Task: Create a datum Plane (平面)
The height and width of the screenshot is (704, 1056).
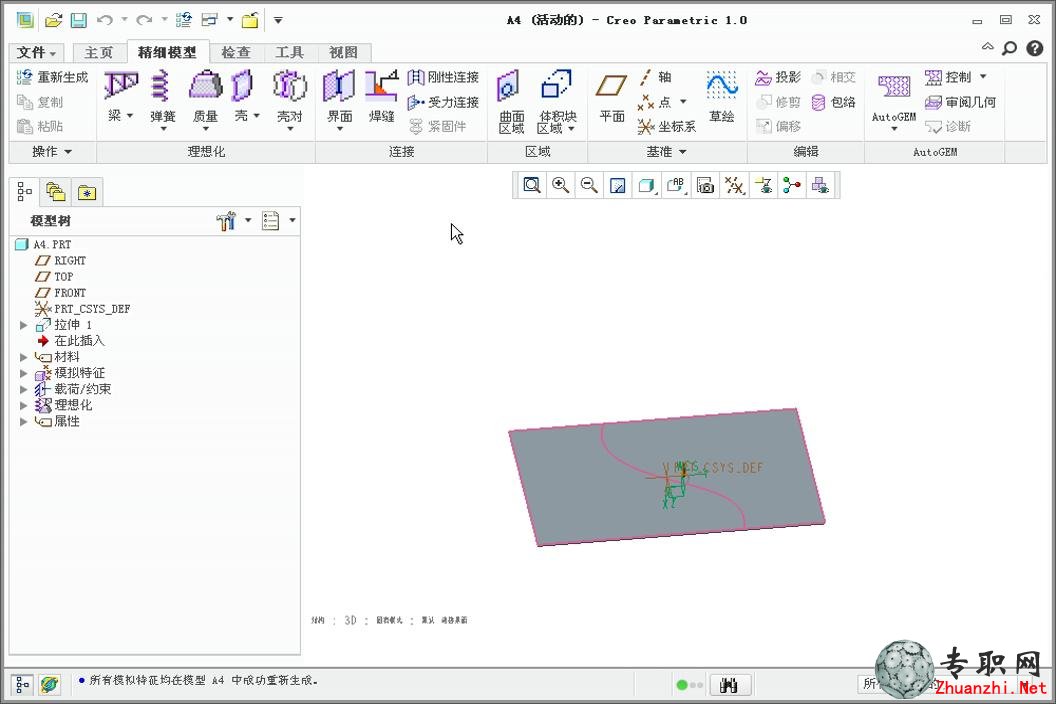Action: point(612,98)
